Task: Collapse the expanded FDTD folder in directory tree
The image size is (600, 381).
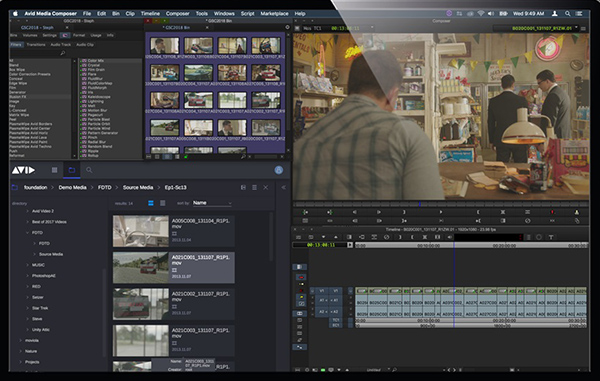Action: (28, 233)
